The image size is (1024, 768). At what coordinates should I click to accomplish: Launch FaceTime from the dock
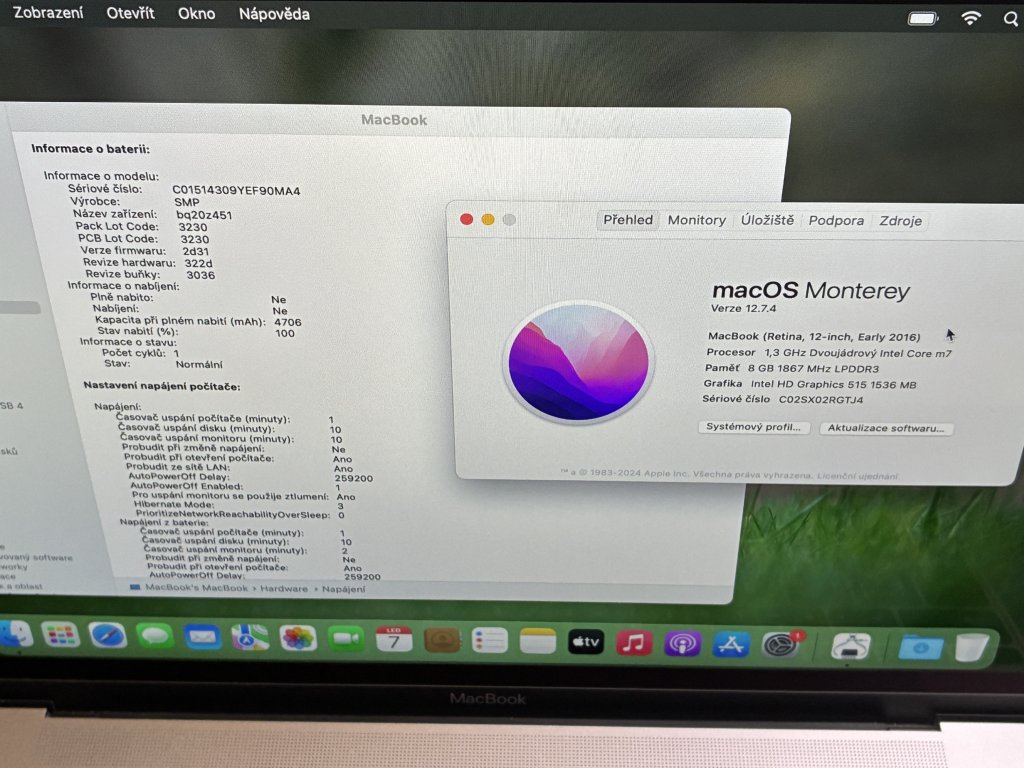click(x=346, y=638)
